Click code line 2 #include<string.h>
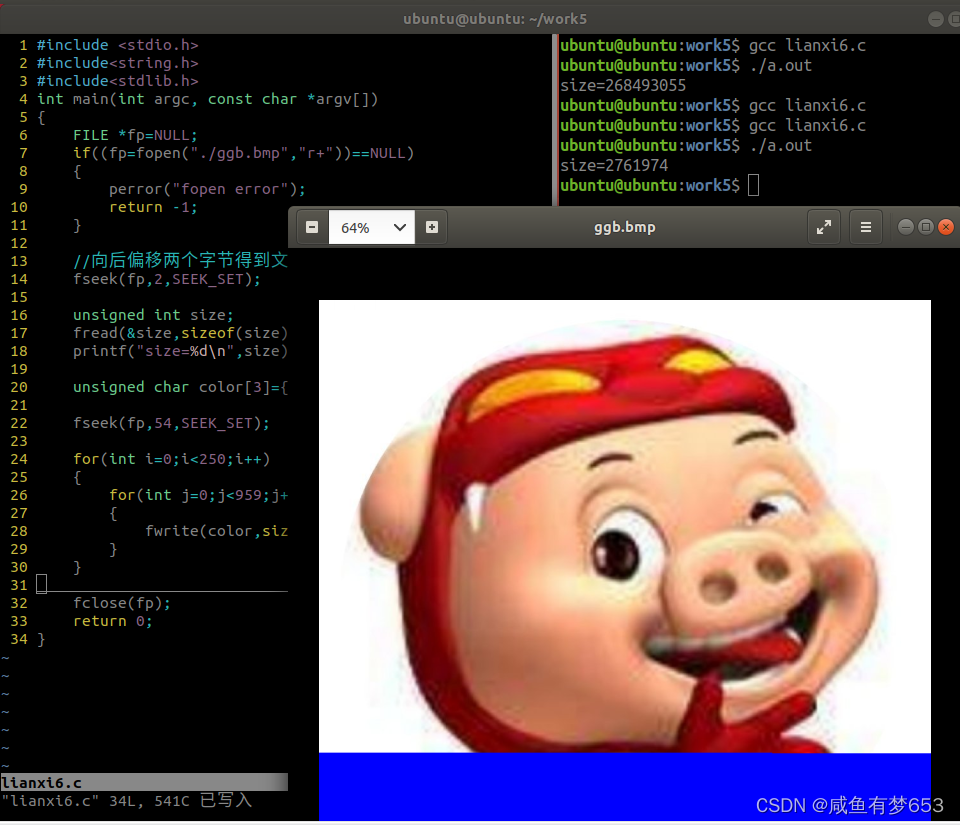Screen dimensions: 960x825 point(118,63)
